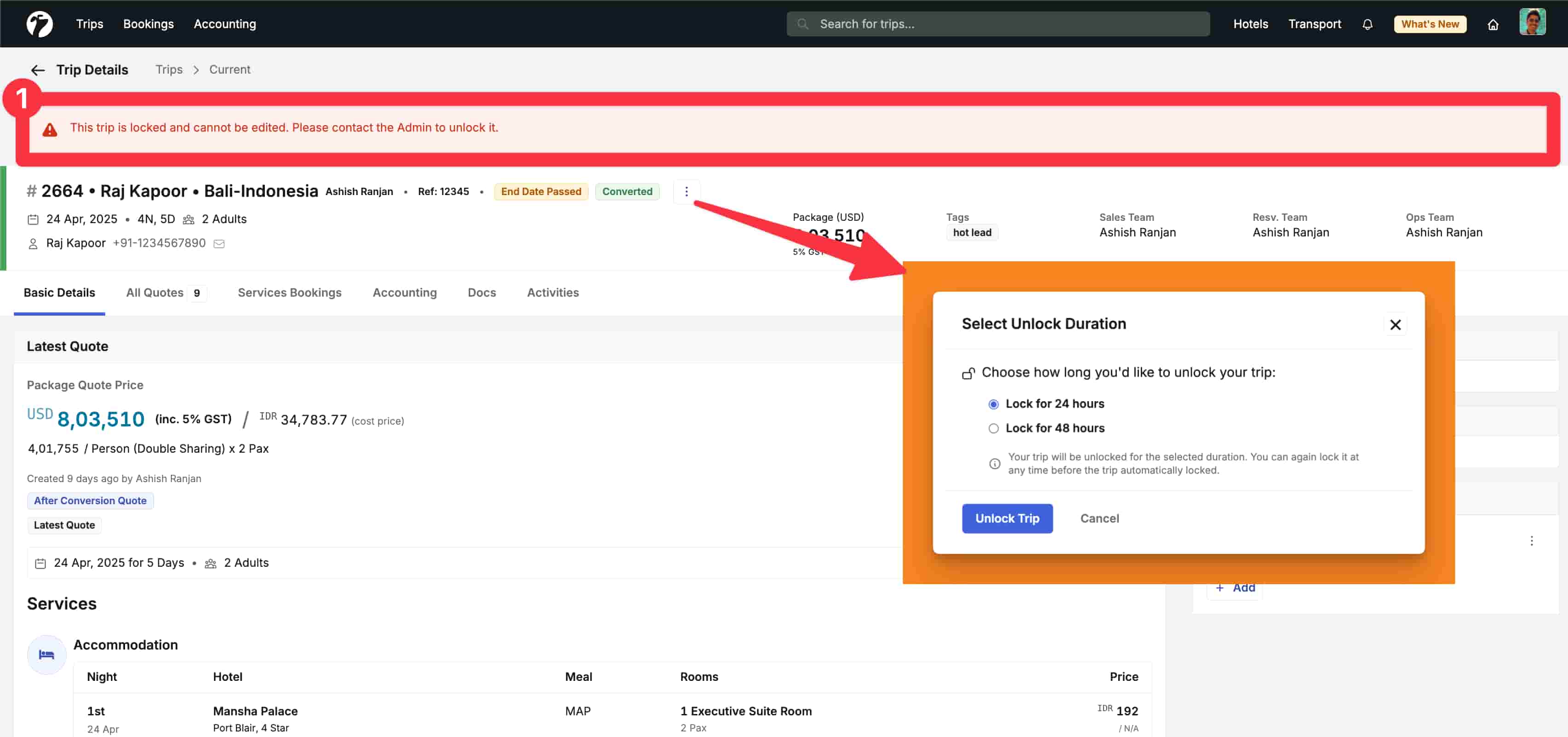This screenshot has height=737, width=1568.
Task: Open the kebab menu next to the Converted badge
Action: click(x=687, y=191)
